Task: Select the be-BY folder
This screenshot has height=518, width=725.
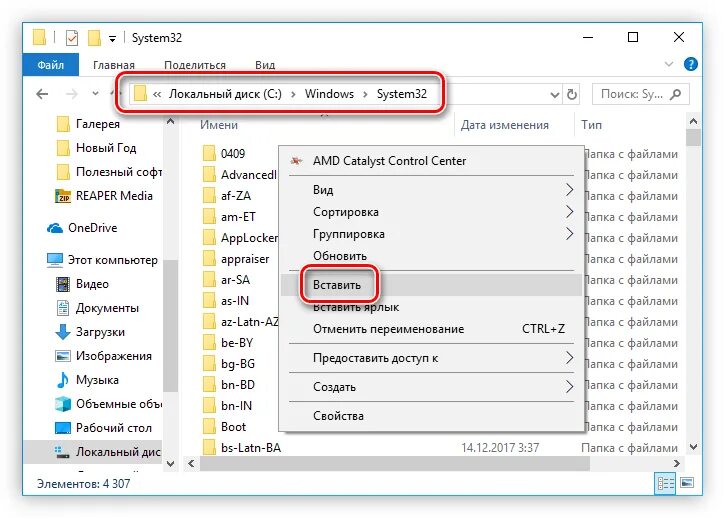Action: [228, 343]
